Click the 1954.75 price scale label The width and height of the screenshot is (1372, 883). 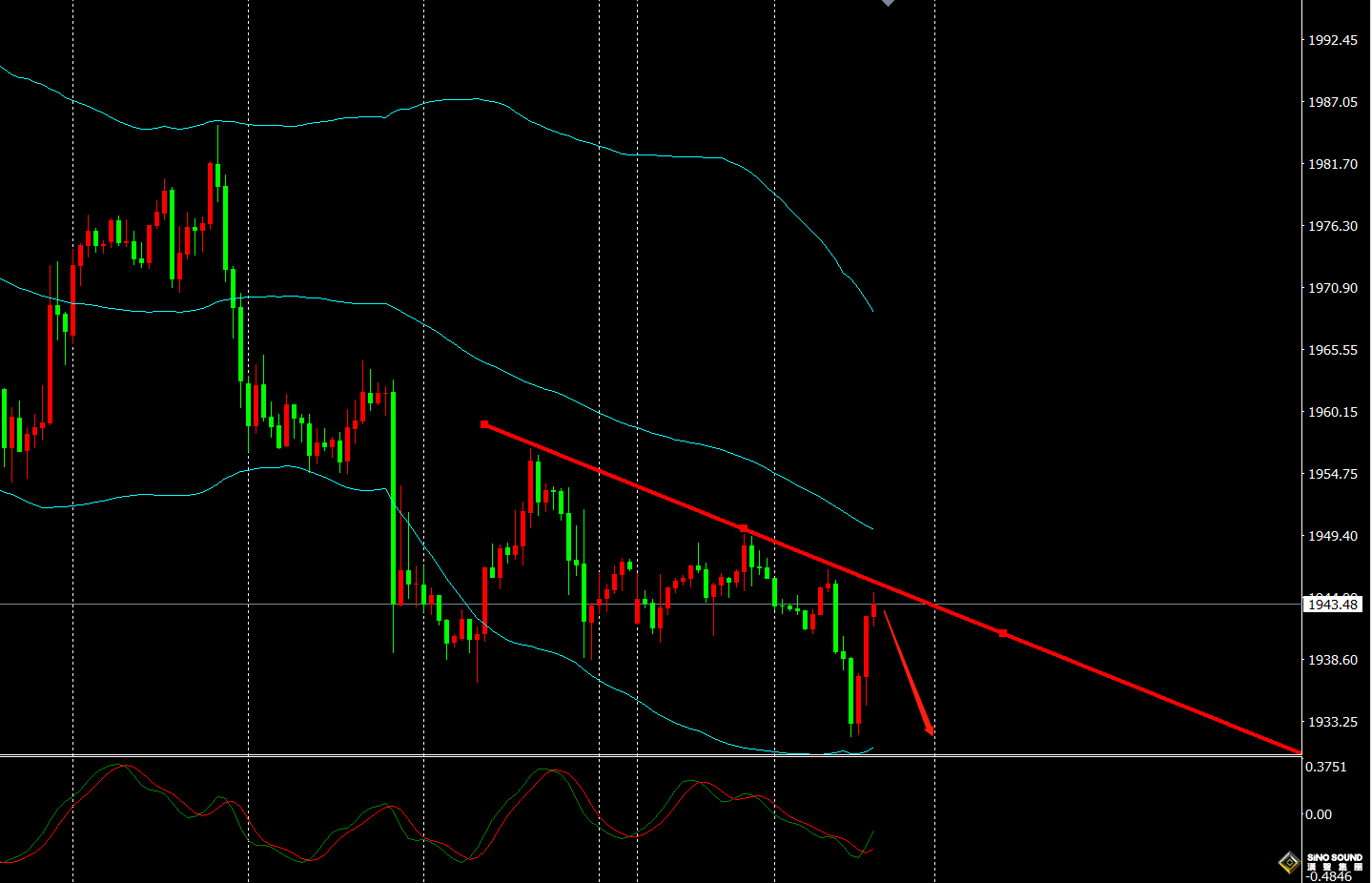click(x=1332, y=474)
